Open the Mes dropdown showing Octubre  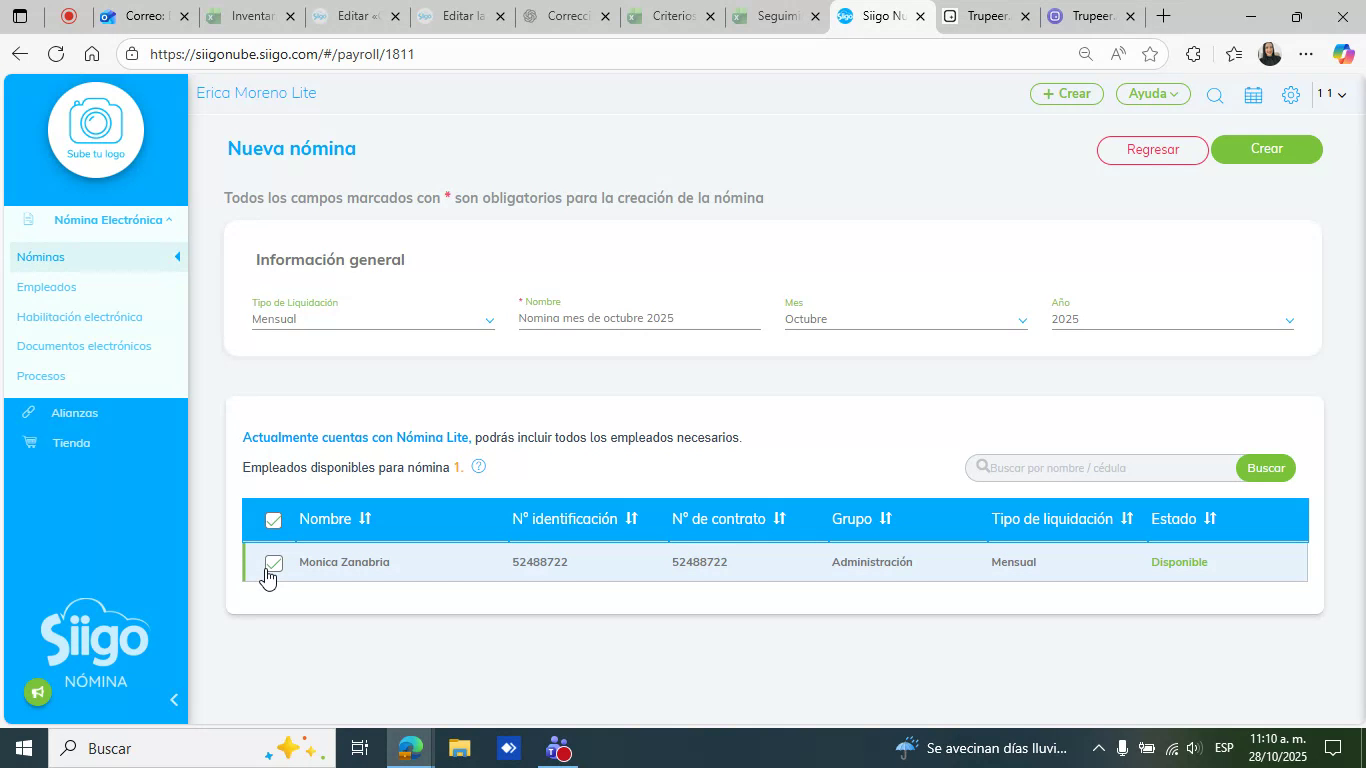click(x=906, y=320)
